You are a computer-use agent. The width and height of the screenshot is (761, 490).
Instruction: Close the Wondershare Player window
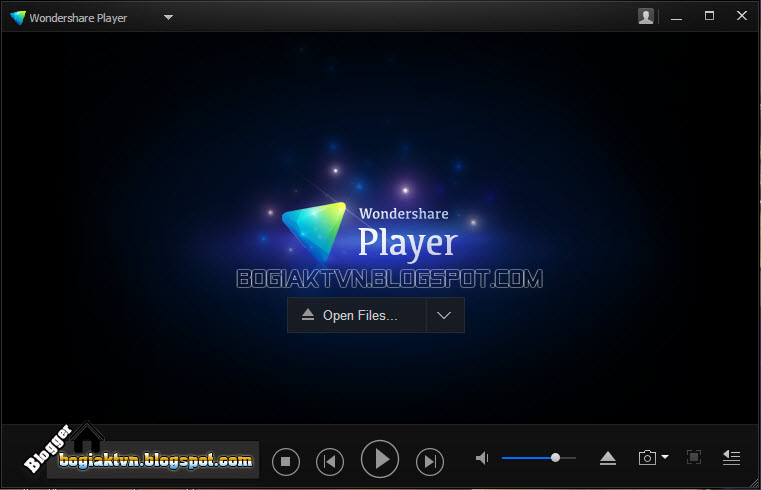pyautogui.click(x=742, y=16)
